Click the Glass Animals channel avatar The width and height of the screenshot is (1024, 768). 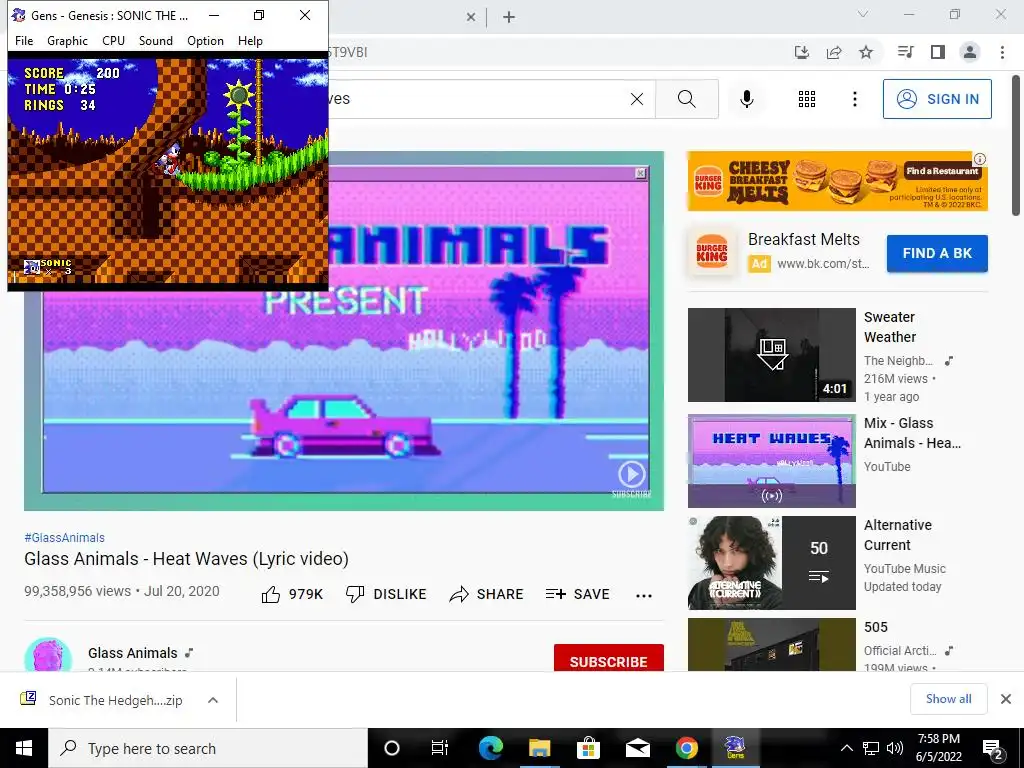tap(48, 655)
